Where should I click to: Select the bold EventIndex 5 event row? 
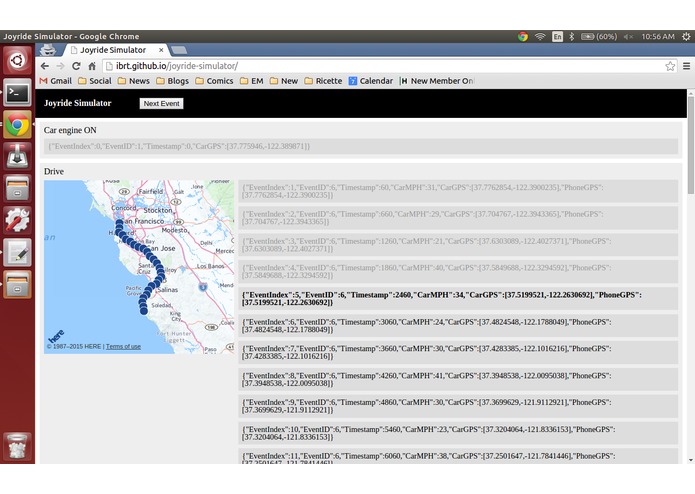[x=458, y=298]
